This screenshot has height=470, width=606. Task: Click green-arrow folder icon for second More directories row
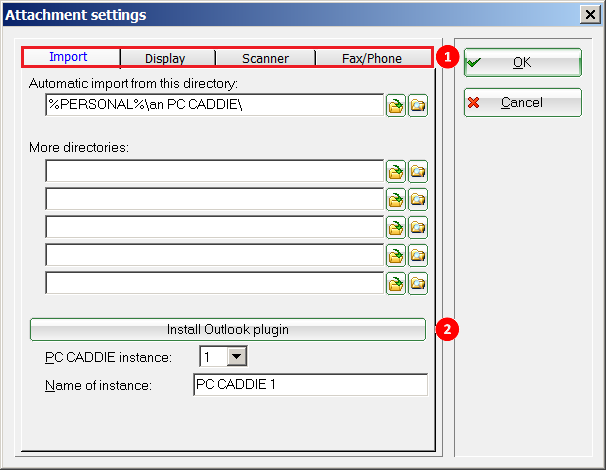(396, 199)
